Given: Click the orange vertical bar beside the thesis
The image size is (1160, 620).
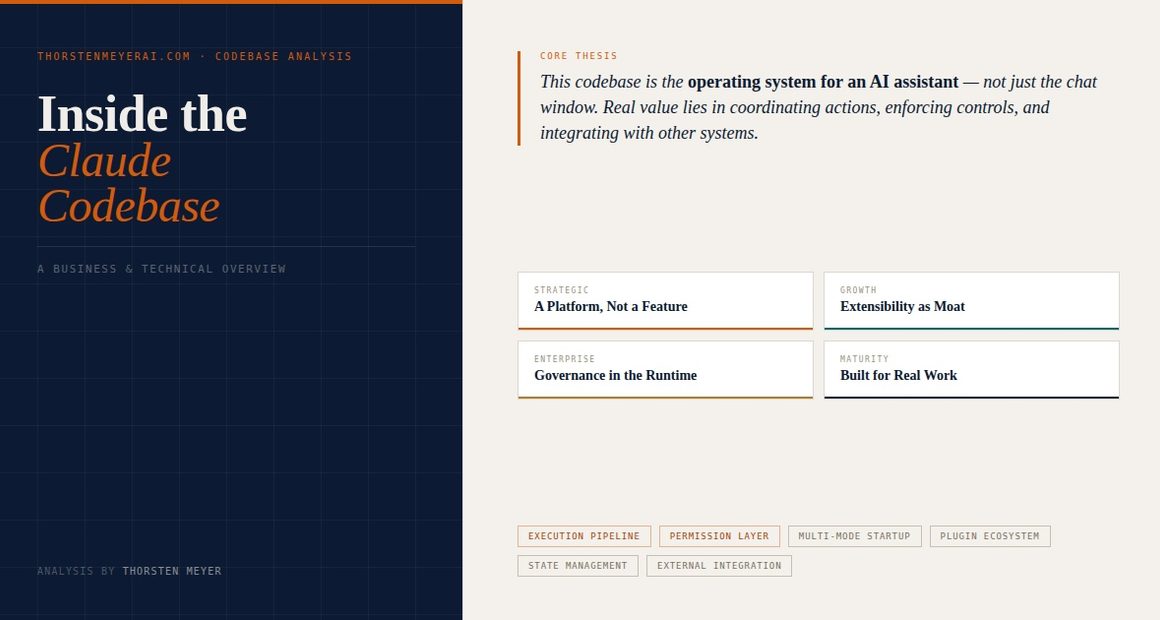Looking at the screenshot, I should [x=519, y=98].
